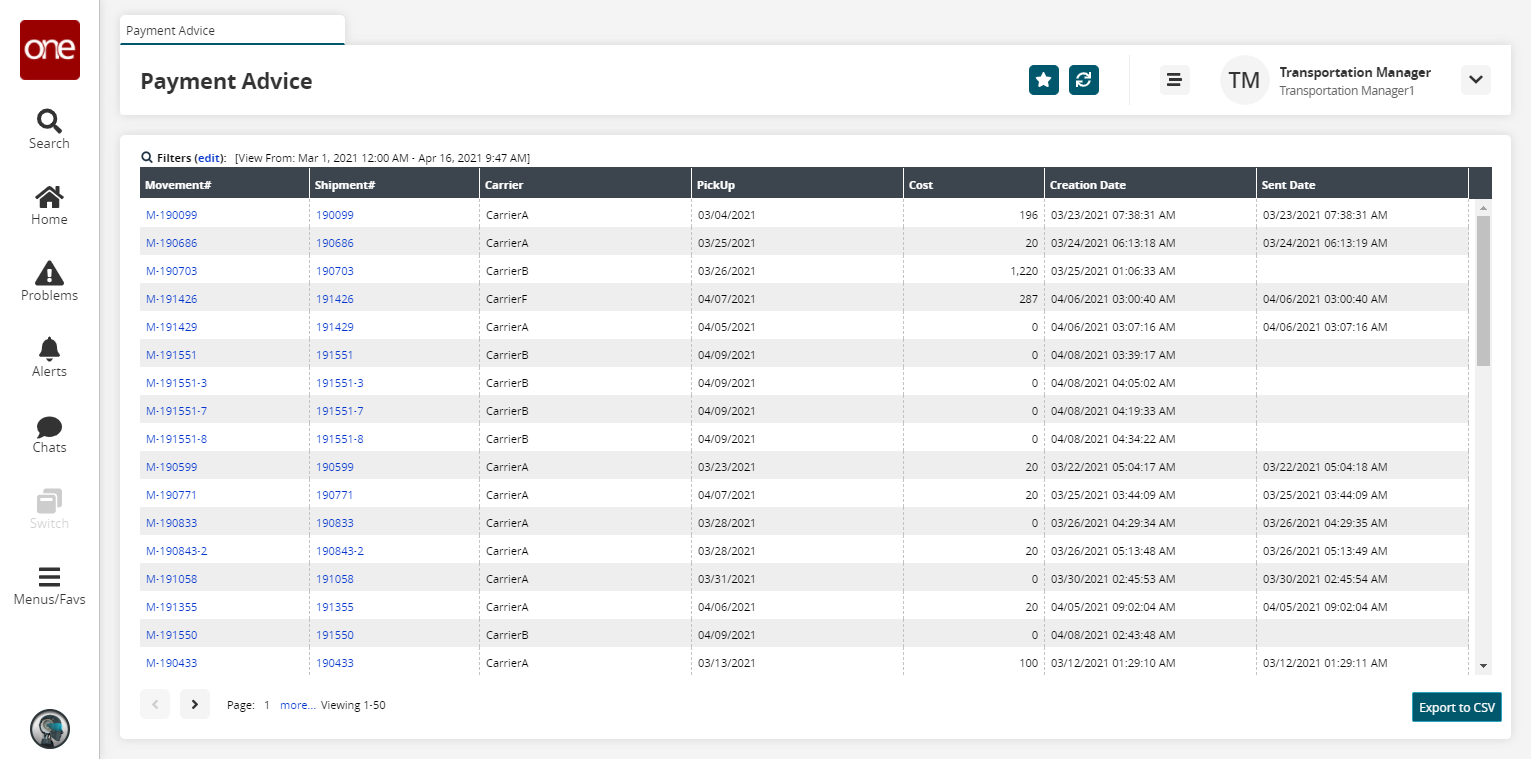Open movement M-191426
Viewport: 1531px width, 759px height.
[x=171, y=299]
